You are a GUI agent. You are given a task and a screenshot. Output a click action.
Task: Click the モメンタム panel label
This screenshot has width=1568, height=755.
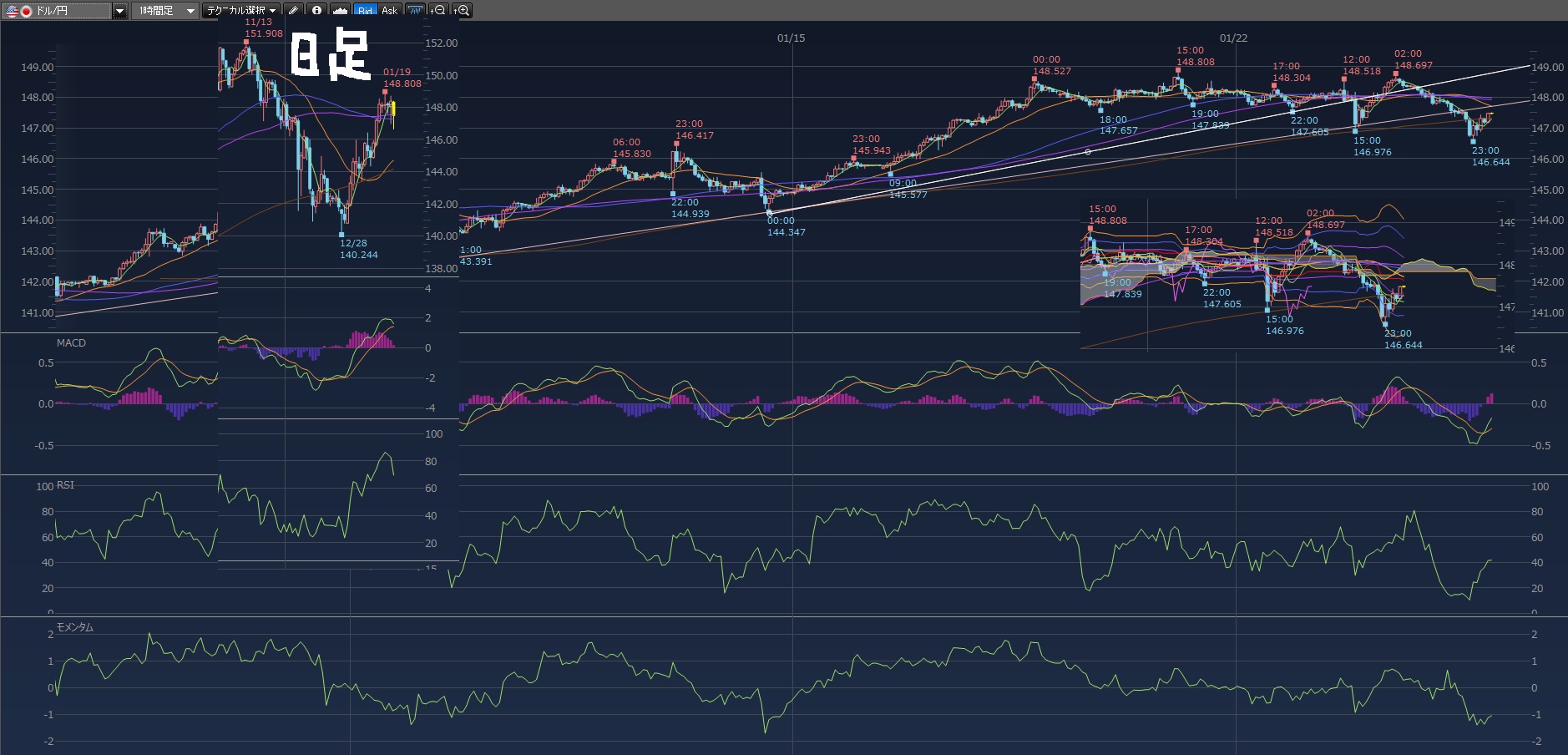click(74, 627)
